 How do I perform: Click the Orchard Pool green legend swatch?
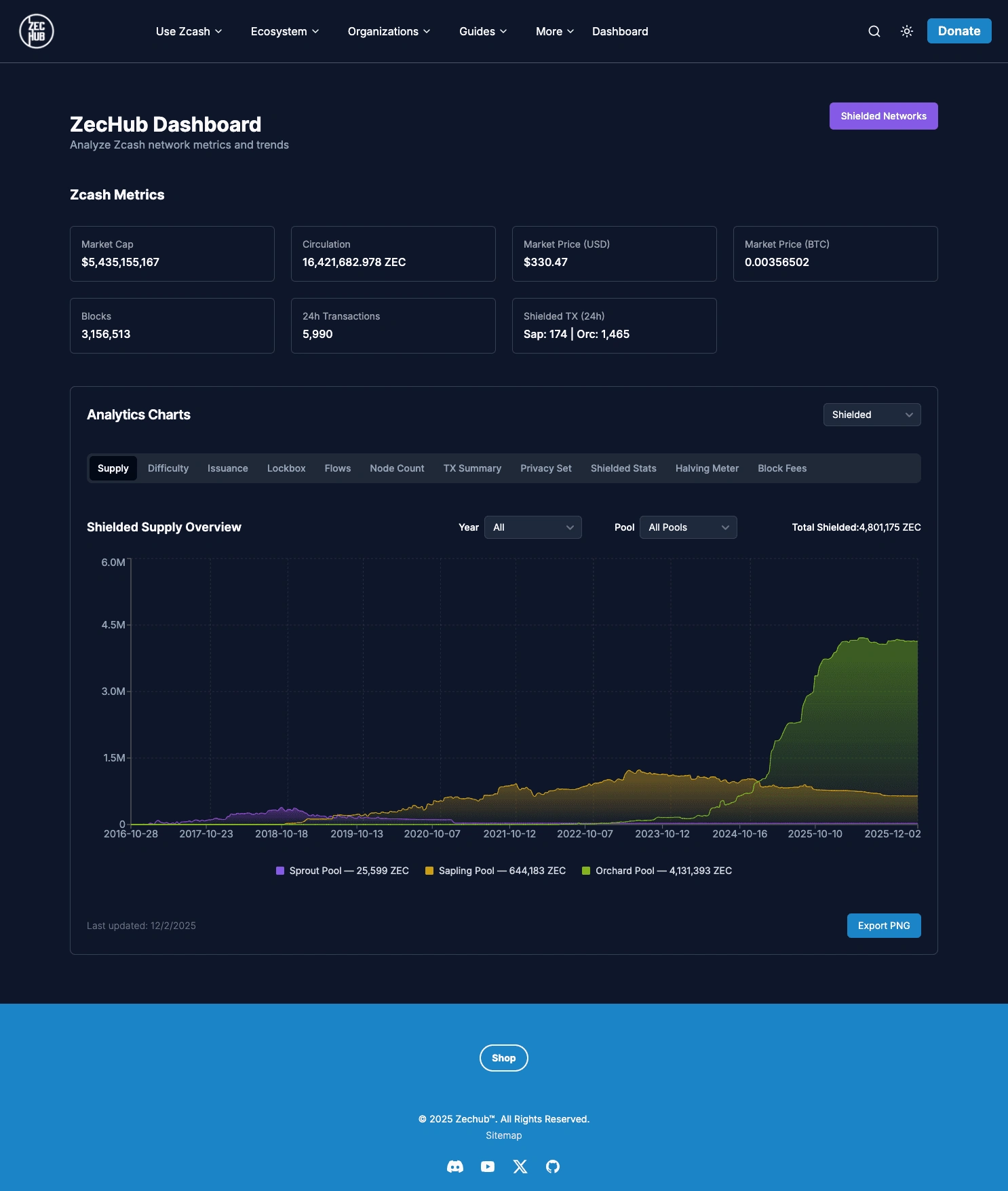(x=586, y=871)
